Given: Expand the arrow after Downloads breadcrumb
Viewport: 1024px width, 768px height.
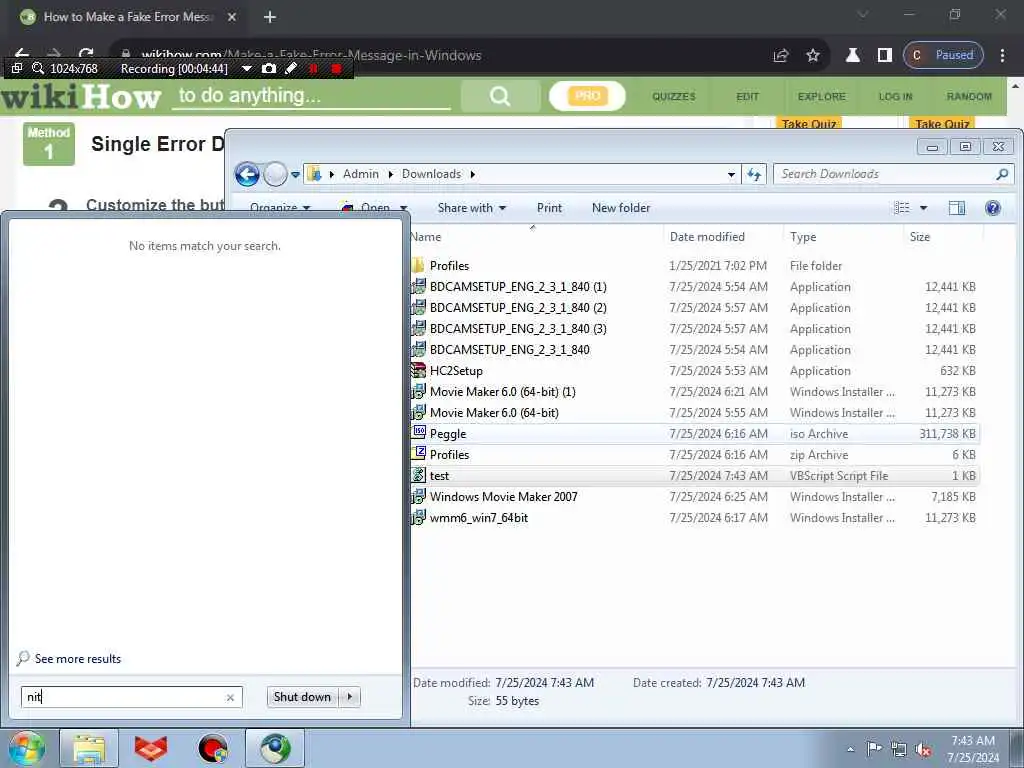Looking at the screenshot, I should (x=472, y=174).
